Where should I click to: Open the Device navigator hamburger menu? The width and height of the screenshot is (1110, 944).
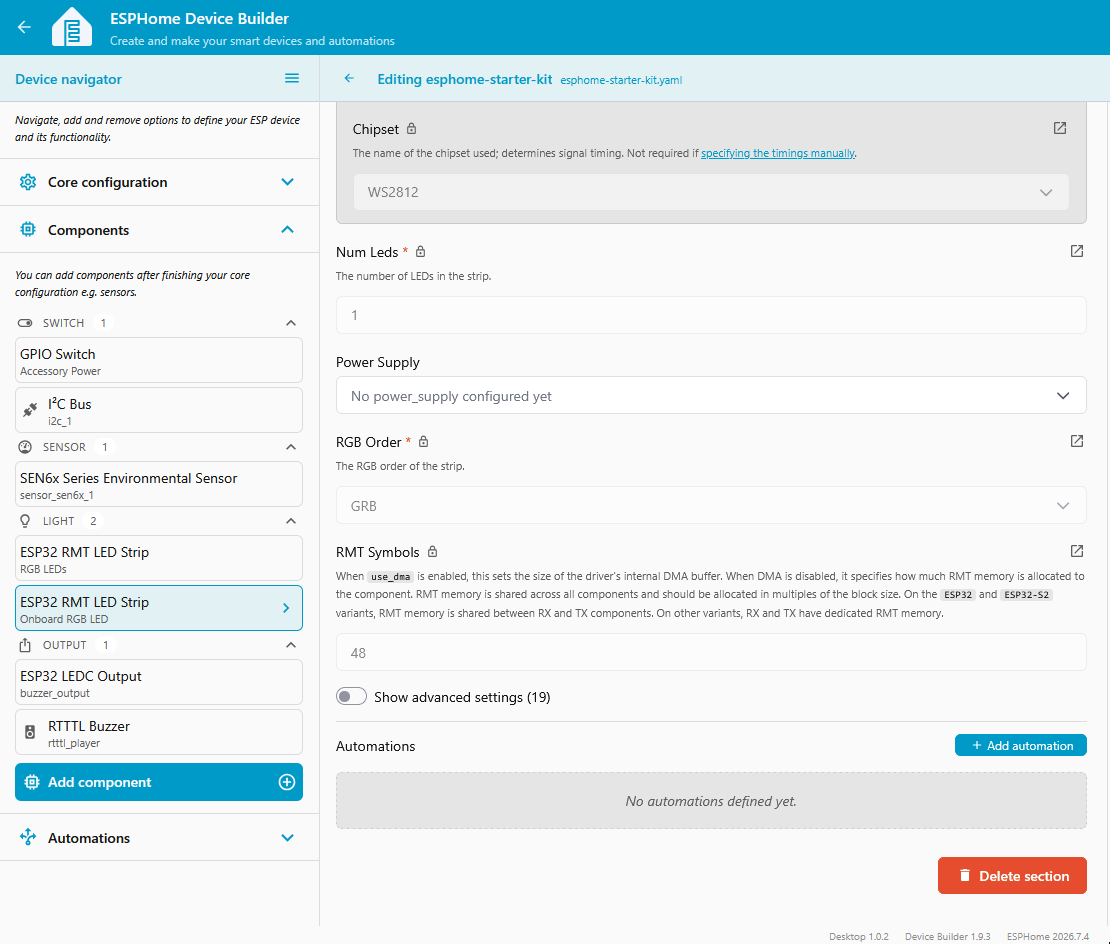click(292, 79)
